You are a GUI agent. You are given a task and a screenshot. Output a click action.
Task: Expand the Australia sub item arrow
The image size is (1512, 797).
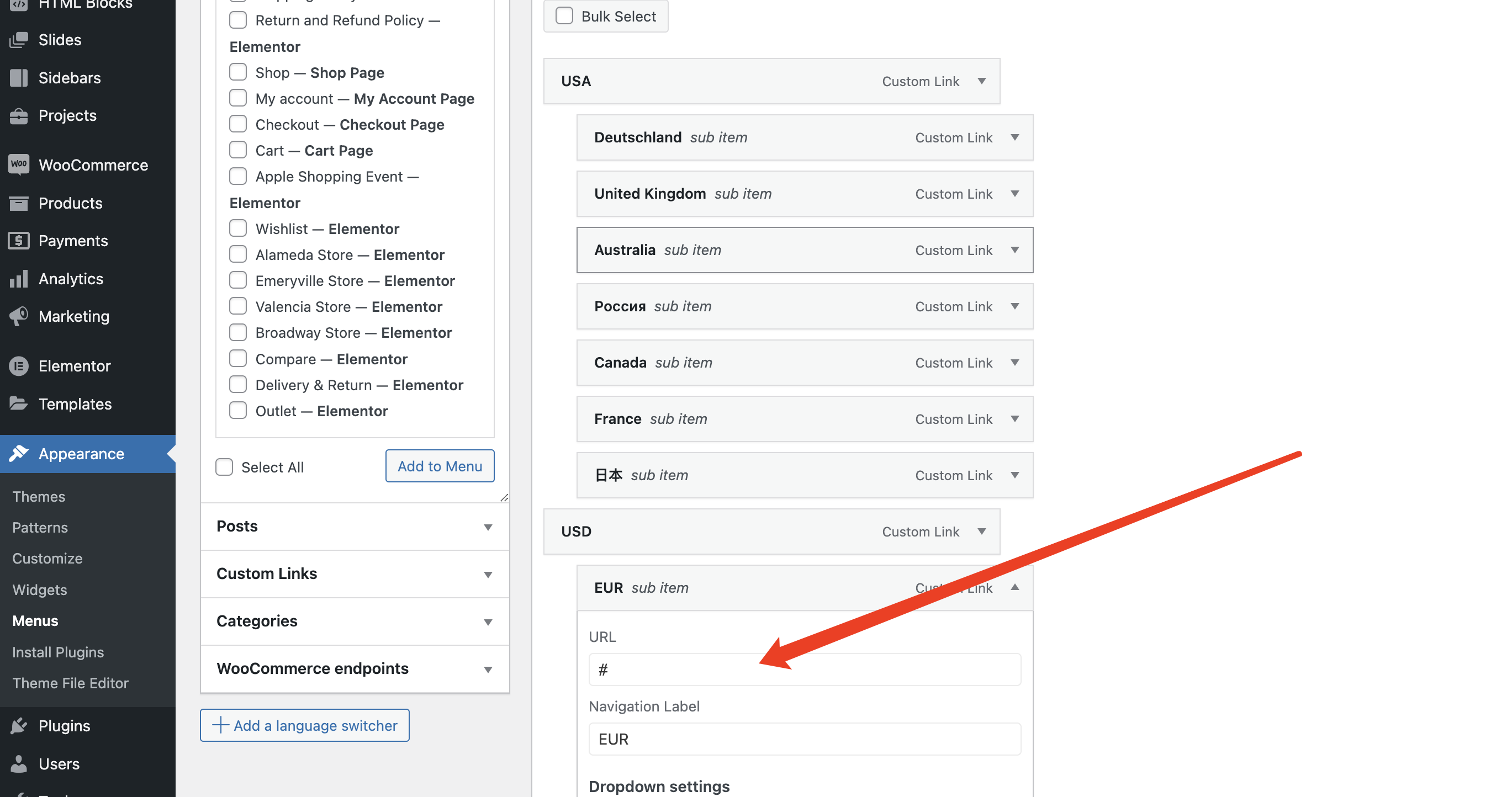point(1014,250)
